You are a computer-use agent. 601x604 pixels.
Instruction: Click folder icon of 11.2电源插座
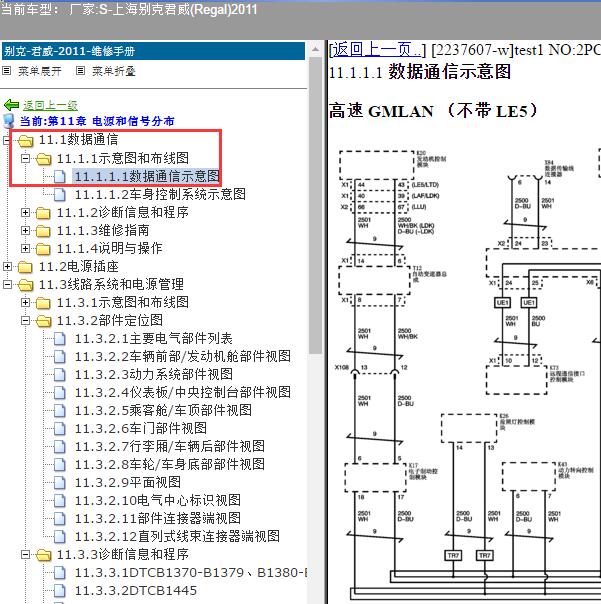click(25, 267)
